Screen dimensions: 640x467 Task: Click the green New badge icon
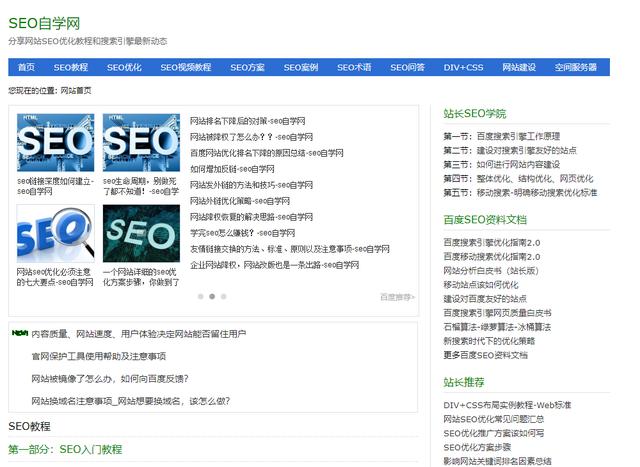click(x=20, y=333)
